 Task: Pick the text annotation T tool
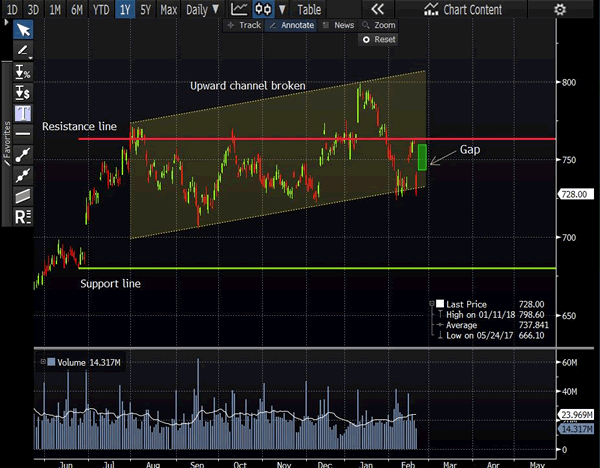point(23,113)
